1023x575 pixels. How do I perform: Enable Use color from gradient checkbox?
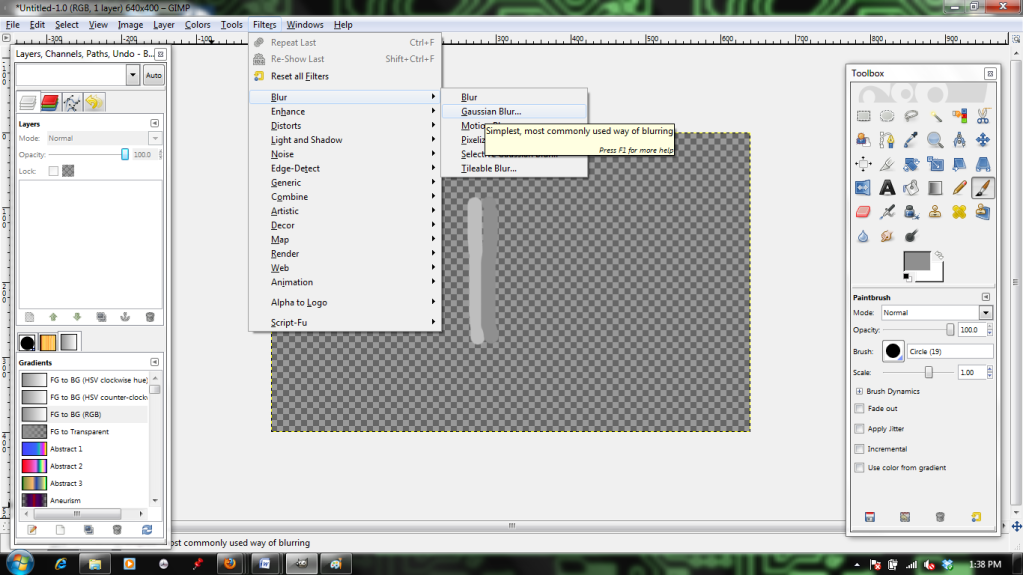coord(859,468)
